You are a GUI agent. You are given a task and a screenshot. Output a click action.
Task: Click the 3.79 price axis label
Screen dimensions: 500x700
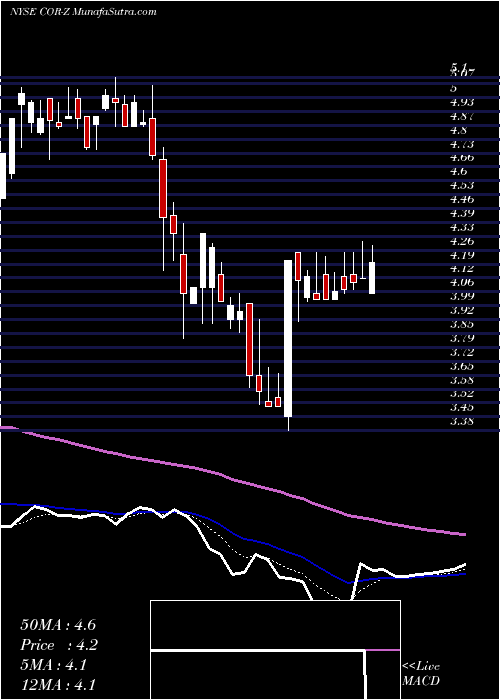click(x=462, y=338)
